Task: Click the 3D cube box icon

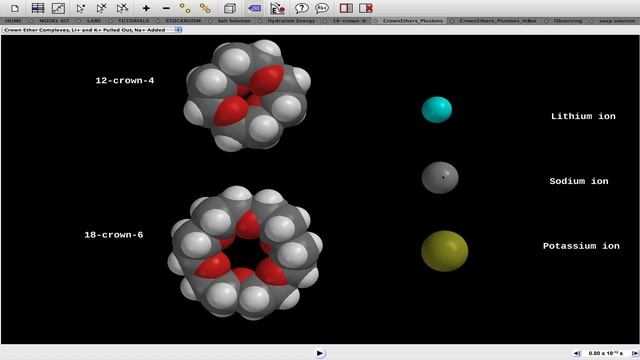Action: point(230,8)
